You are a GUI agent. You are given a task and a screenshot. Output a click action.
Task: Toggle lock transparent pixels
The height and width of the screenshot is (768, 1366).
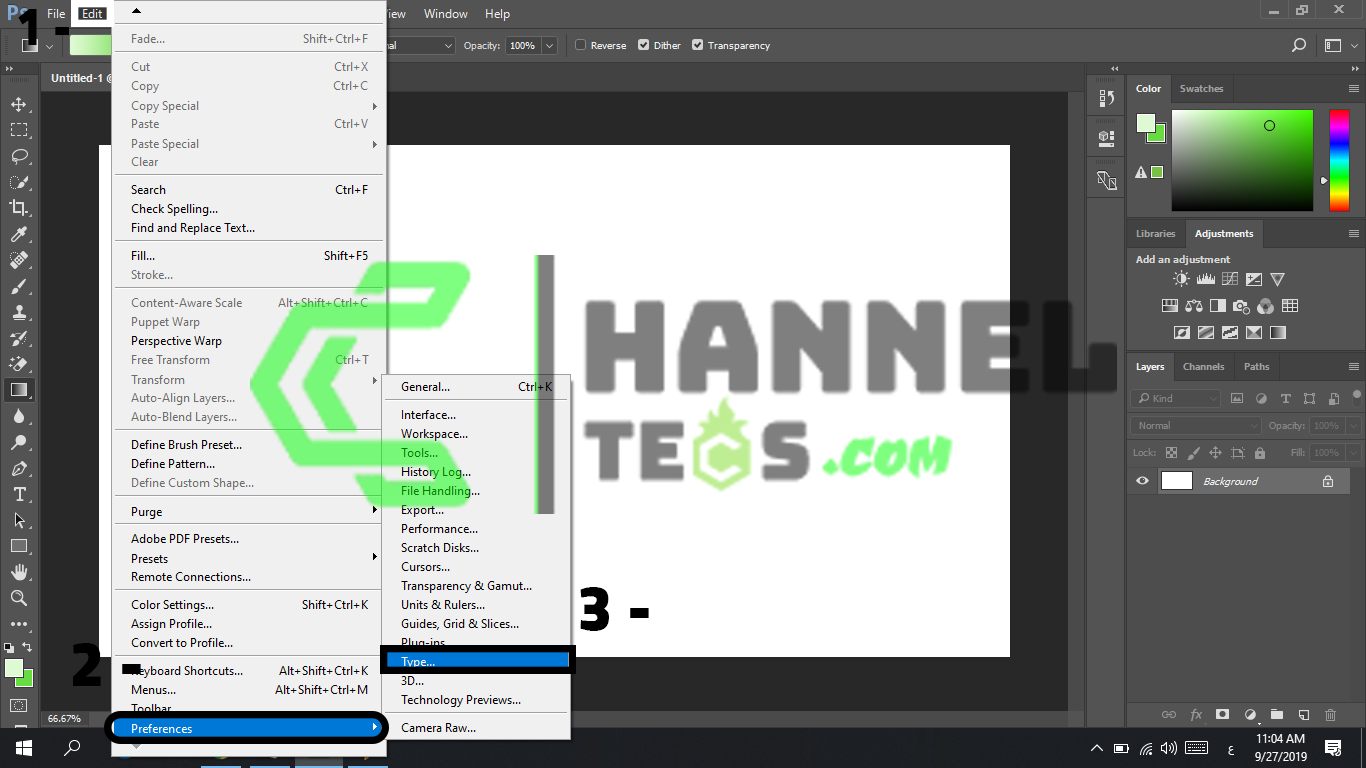pyautogui.click(x=1172, y=453)
